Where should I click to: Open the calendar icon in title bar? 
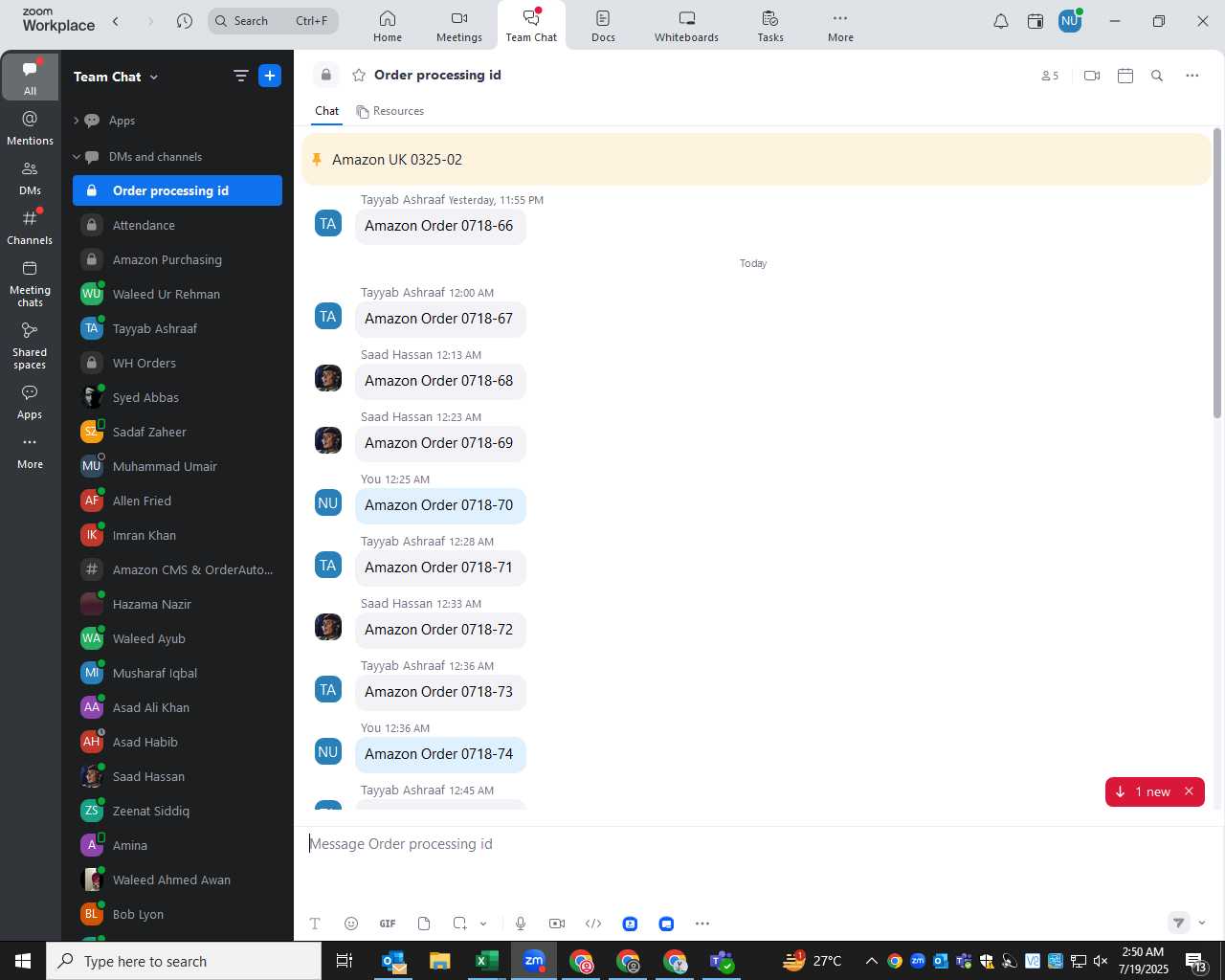point(1036,21)
